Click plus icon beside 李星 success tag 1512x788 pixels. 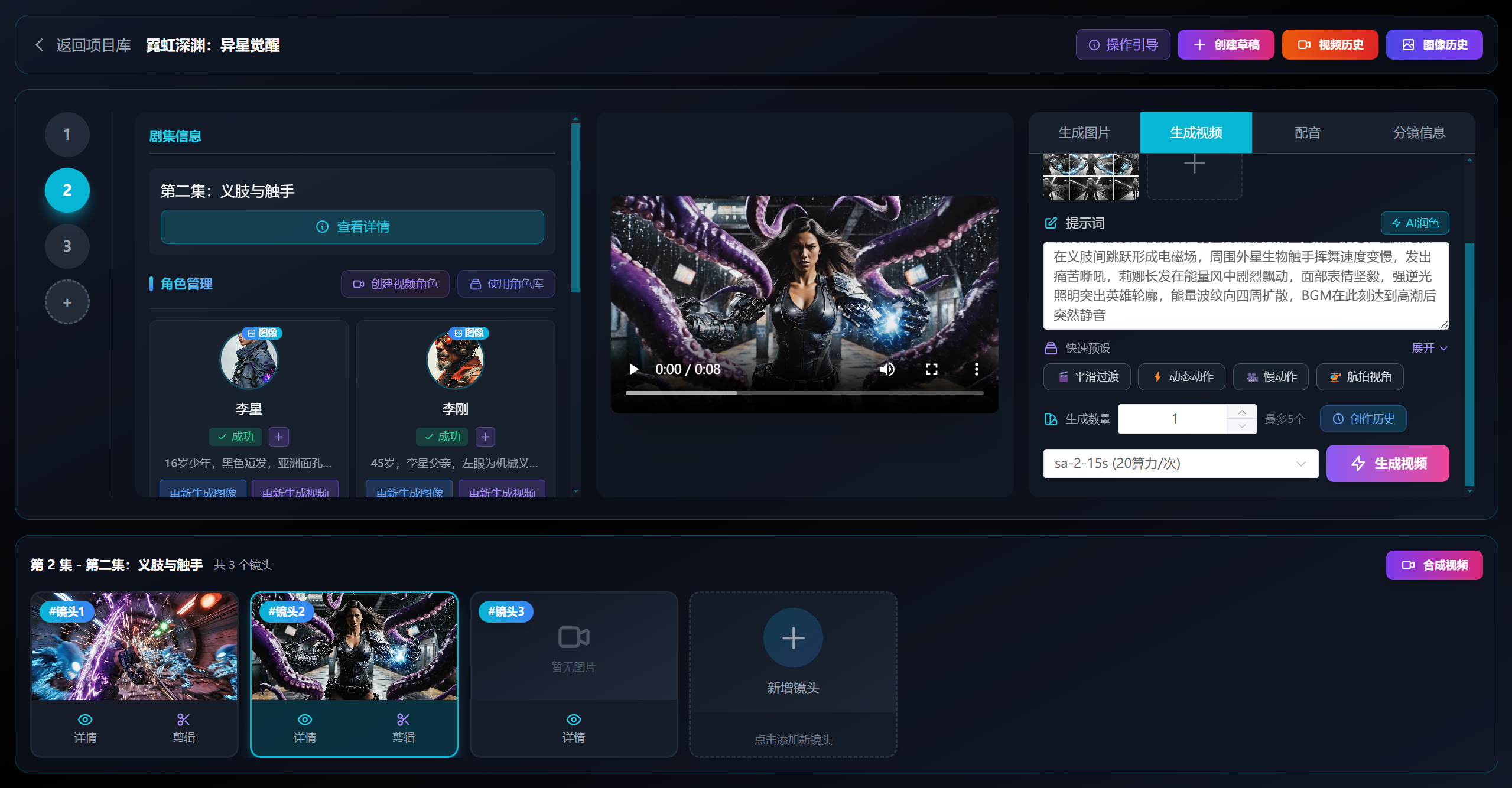click(x=278, y=437)
